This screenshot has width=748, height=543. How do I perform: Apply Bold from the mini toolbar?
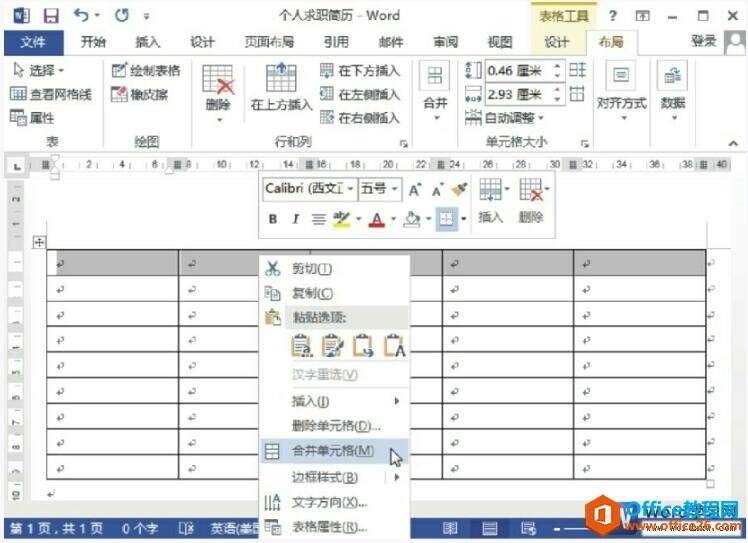pos(273,219)
